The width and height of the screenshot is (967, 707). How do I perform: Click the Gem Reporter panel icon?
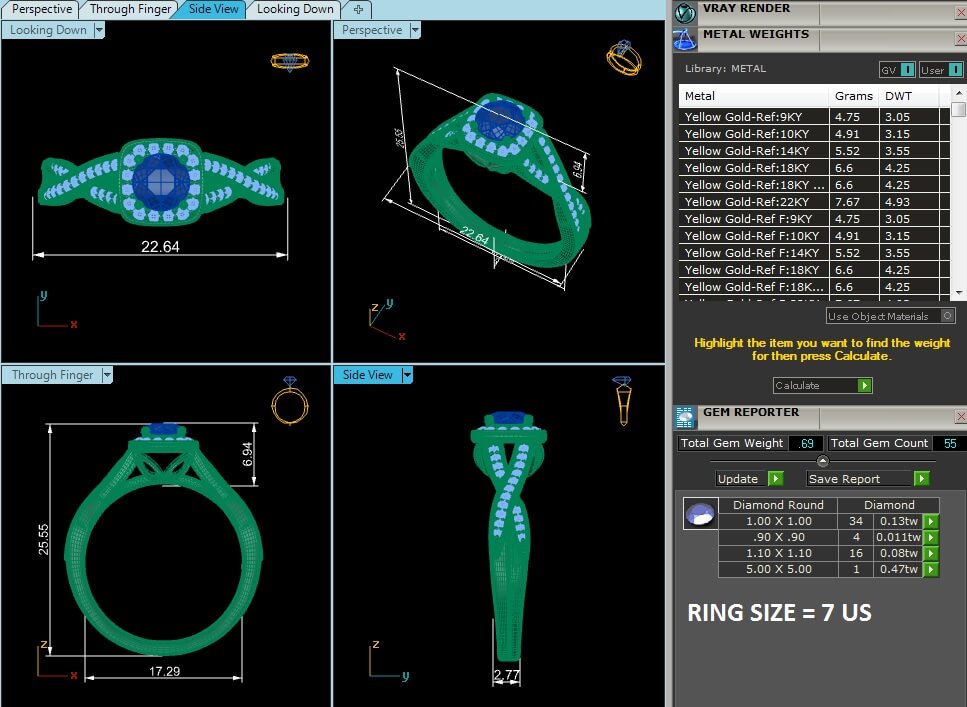685,418
